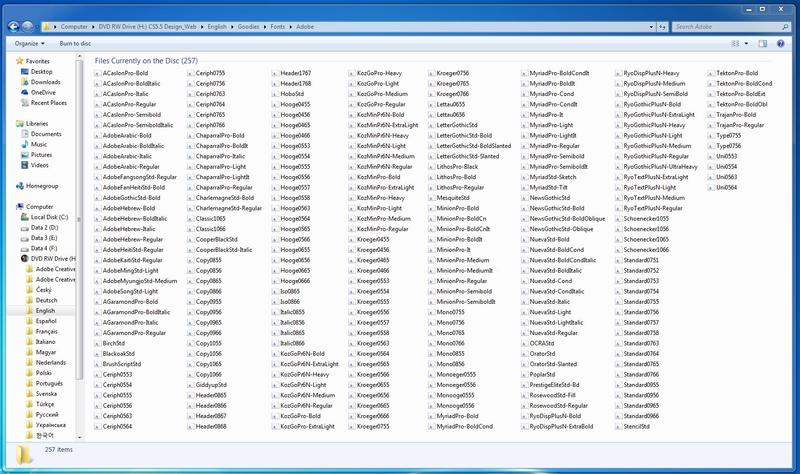Select the GiddyupStd font file
800x474 pixels.
[x=207, y=385]
